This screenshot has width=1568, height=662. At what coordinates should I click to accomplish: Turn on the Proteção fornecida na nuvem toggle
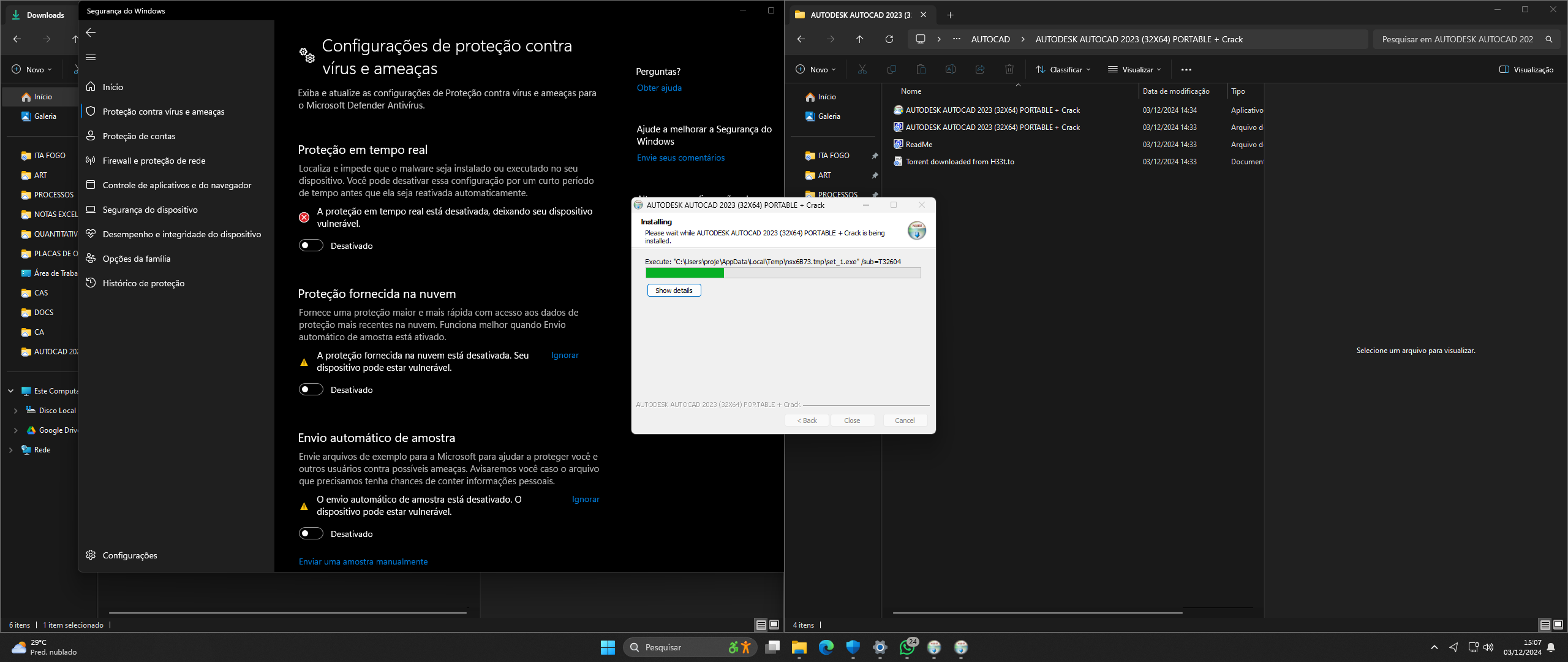tap(311, 390)
